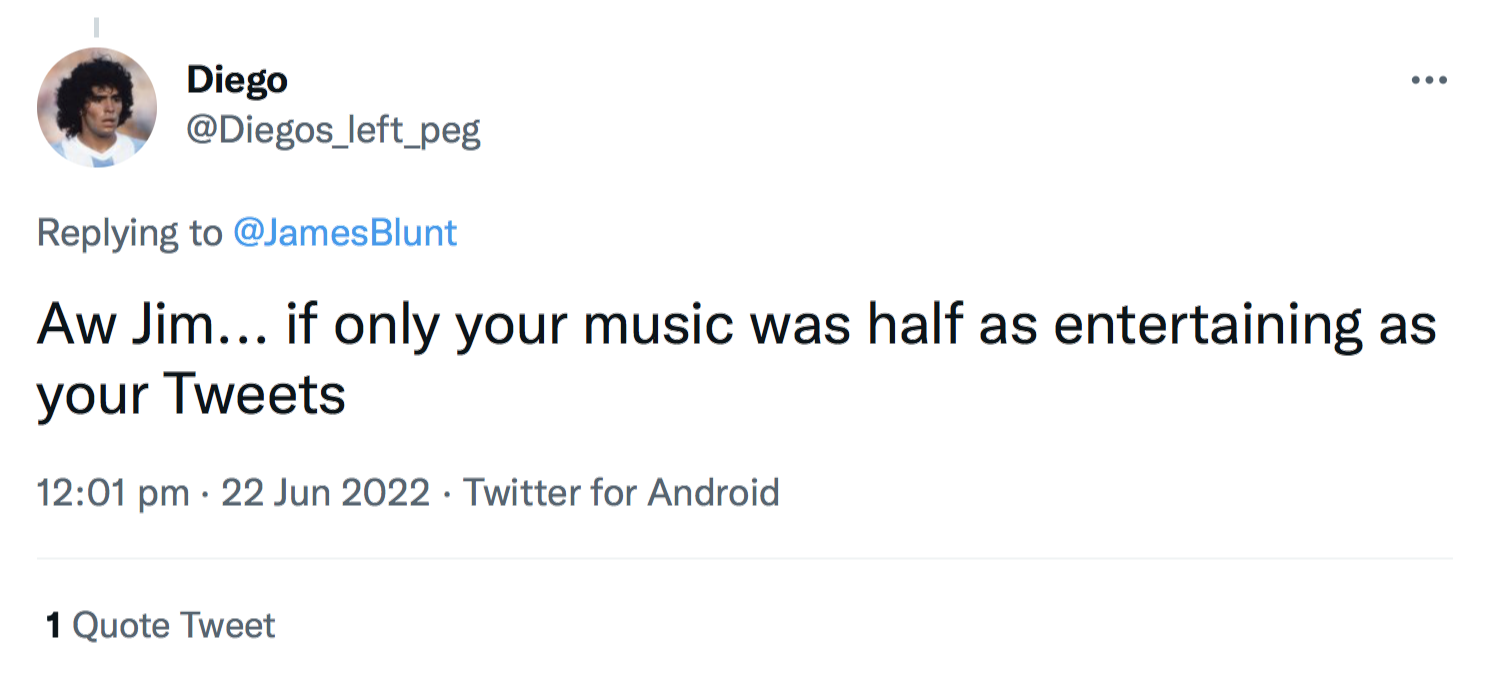This screenshot has width=1490, height=678.
Task: Click "Aw Jim…" at the tweet start
Action: pyautogui.click(x=148, y=327)
